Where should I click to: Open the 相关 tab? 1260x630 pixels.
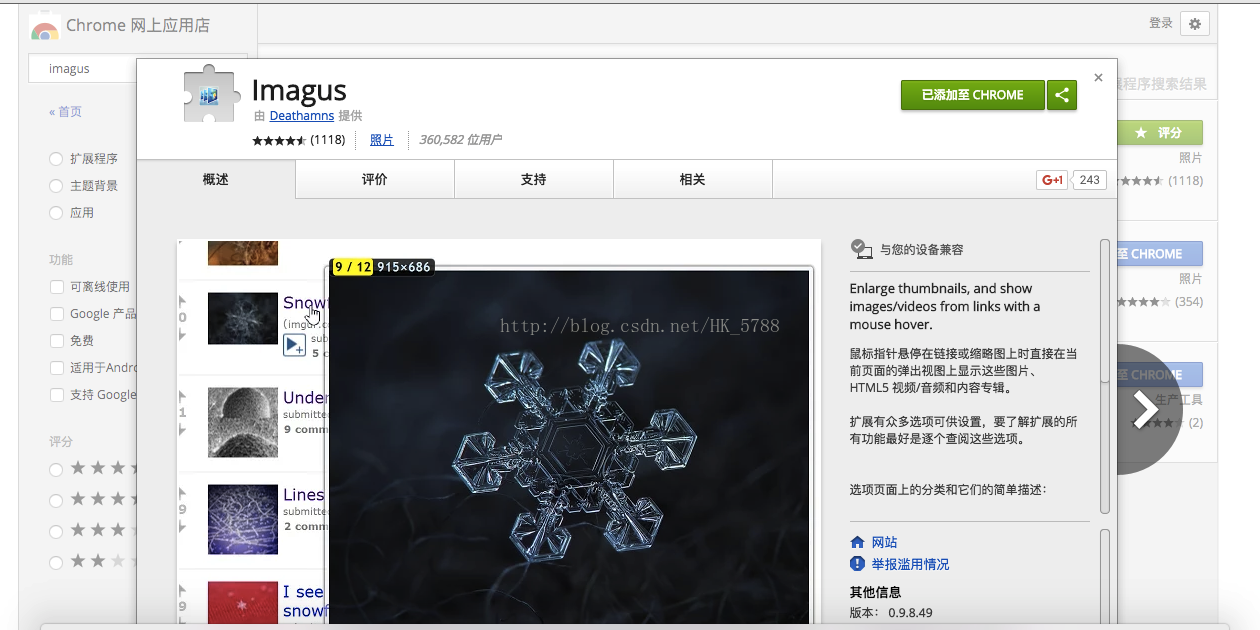coord(693,180)
